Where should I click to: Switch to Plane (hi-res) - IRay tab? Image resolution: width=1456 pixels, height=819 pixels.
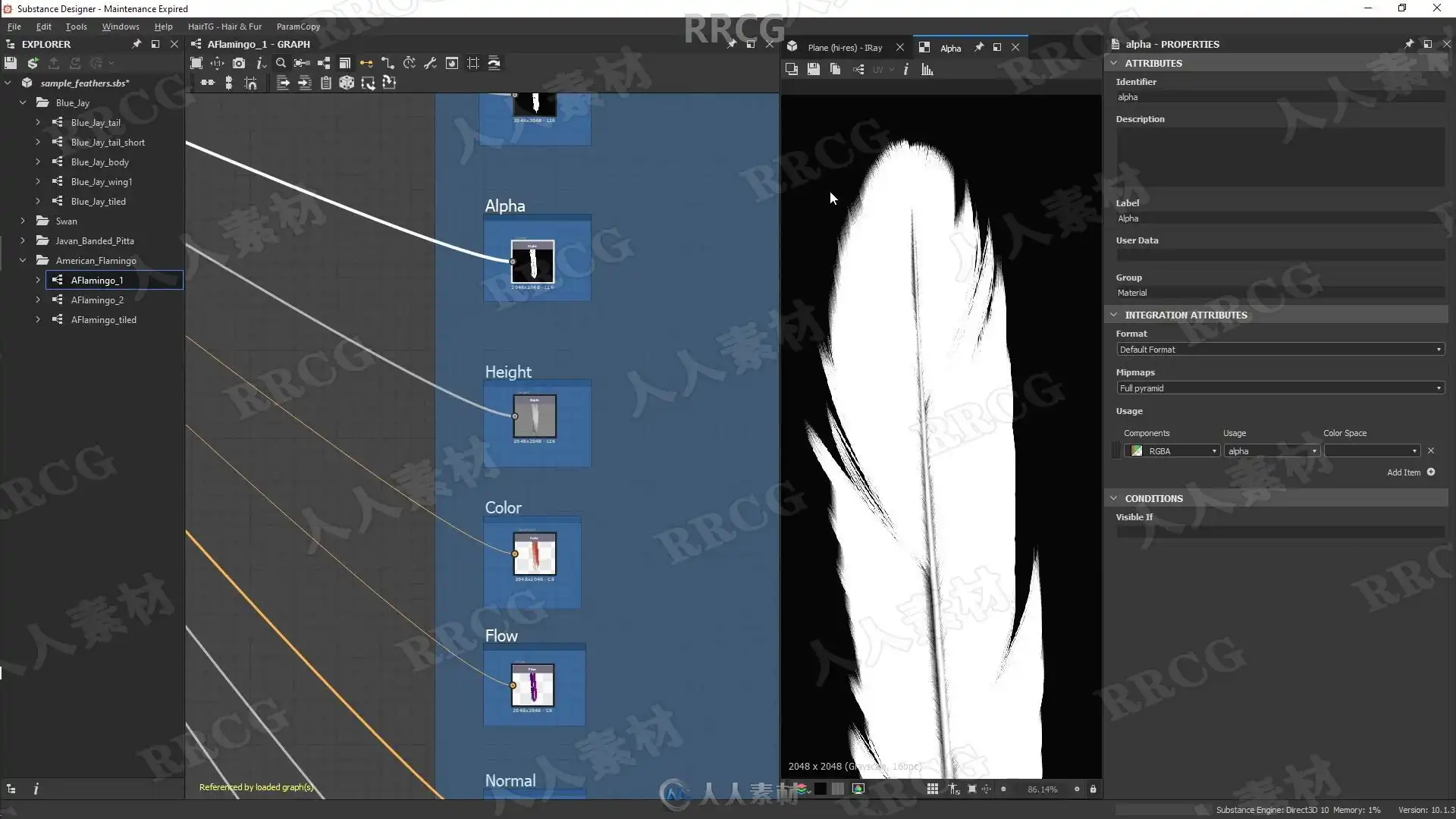tap(845, 48)
